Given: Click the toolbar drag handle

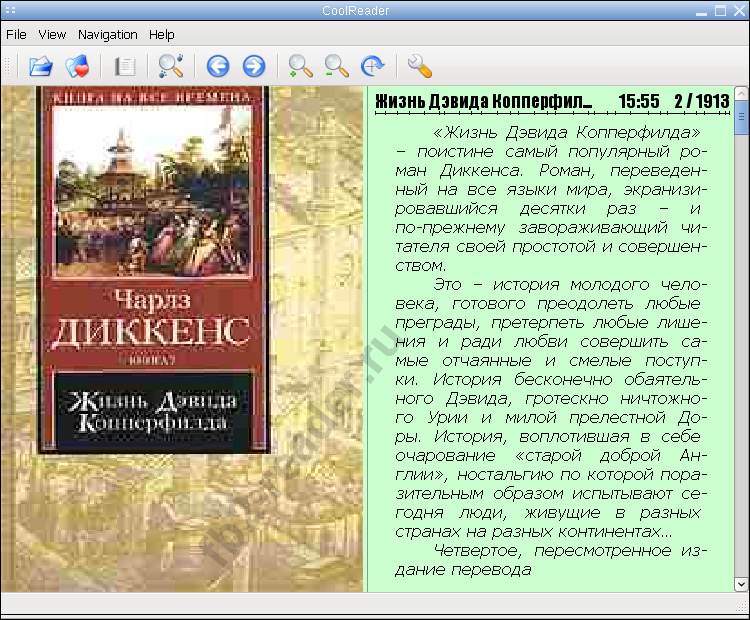Looking at the screenshot, I should tap(7, 66).
